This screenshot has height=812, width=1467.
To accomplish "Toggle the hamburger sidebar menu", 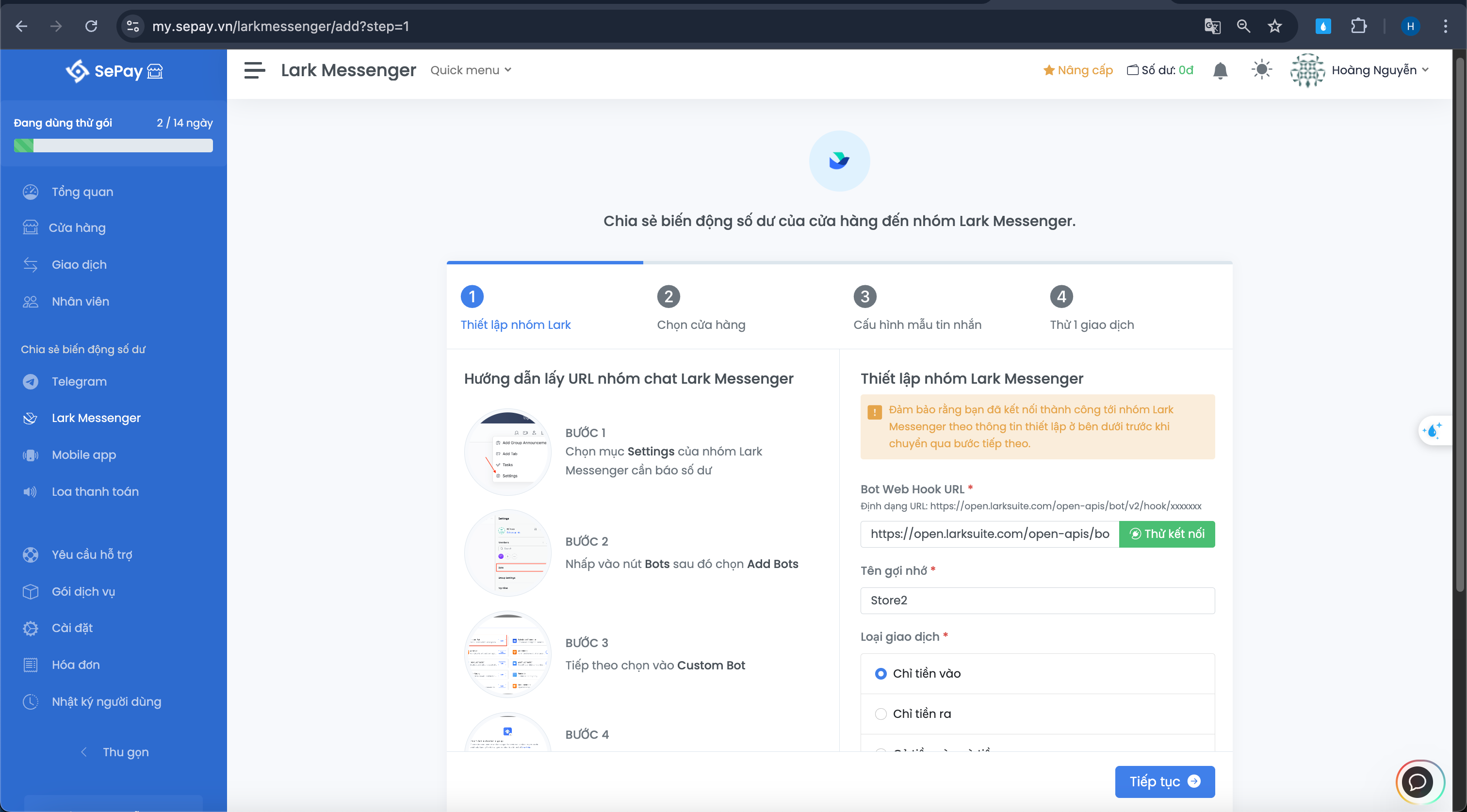I will 255,70.
